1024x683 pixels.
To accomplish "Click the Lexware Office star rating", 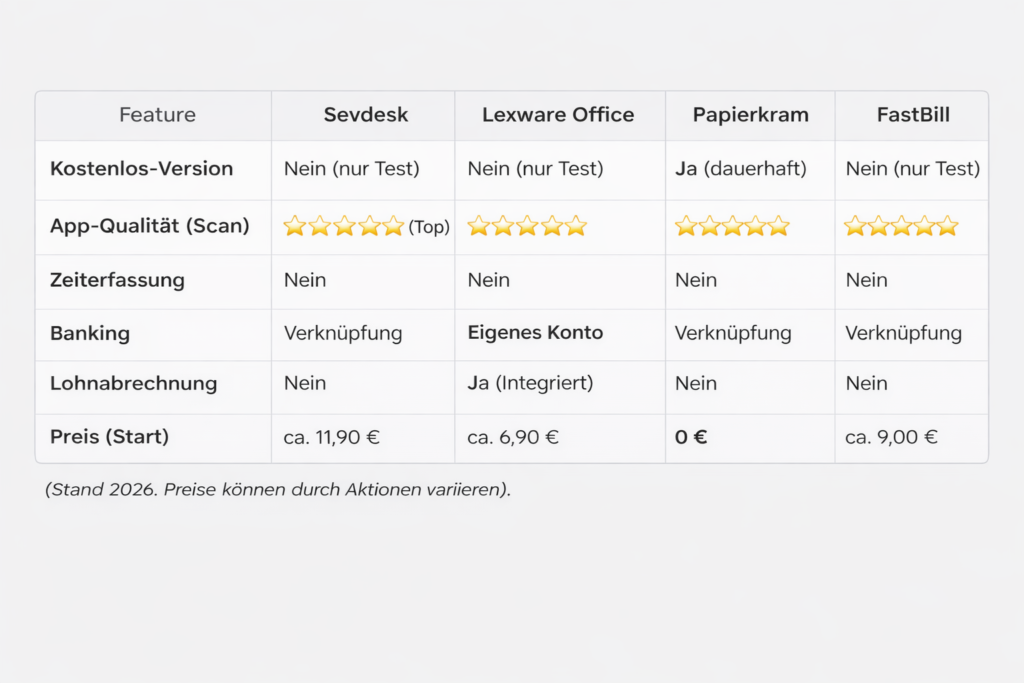I will (527, 226).
